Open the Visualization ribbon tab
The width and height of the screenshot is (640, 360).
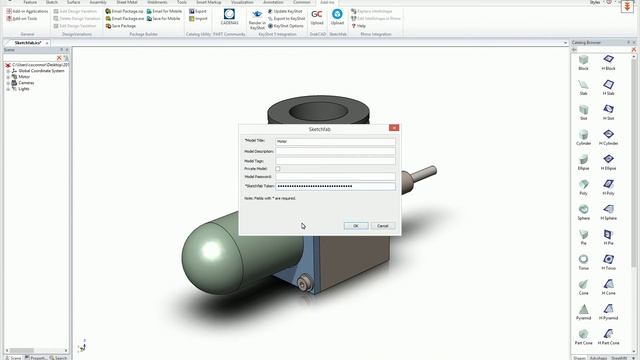click(x=242, y=2)
